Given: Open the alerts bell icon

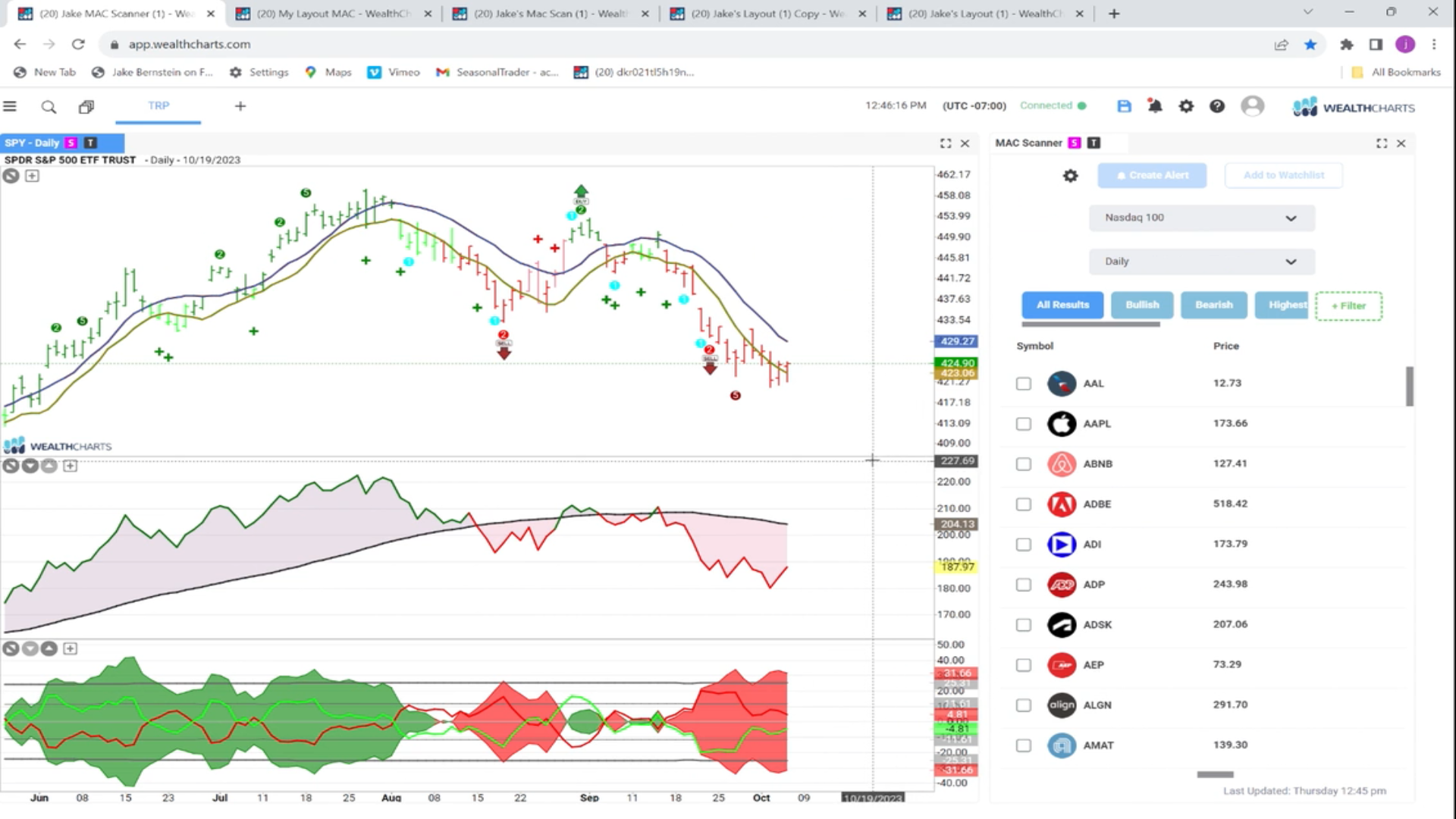Looking at the screenshot, I should pyautogui.click(x=1155, y=106).
